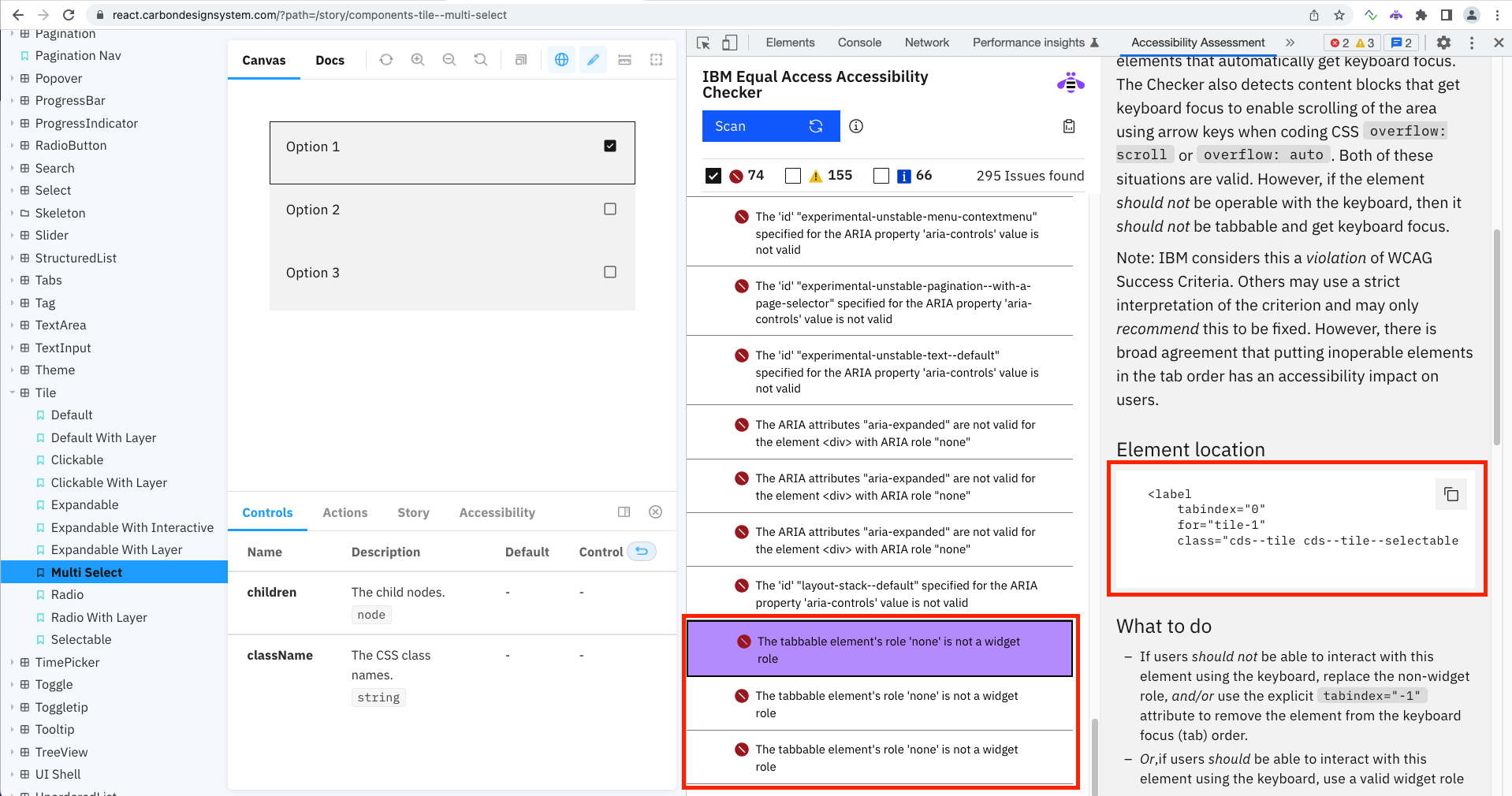Image resolution: width=1512 pixels, height=796 pixels.
Task: Expand the TimePicker sidebar group
Action: 11,662
